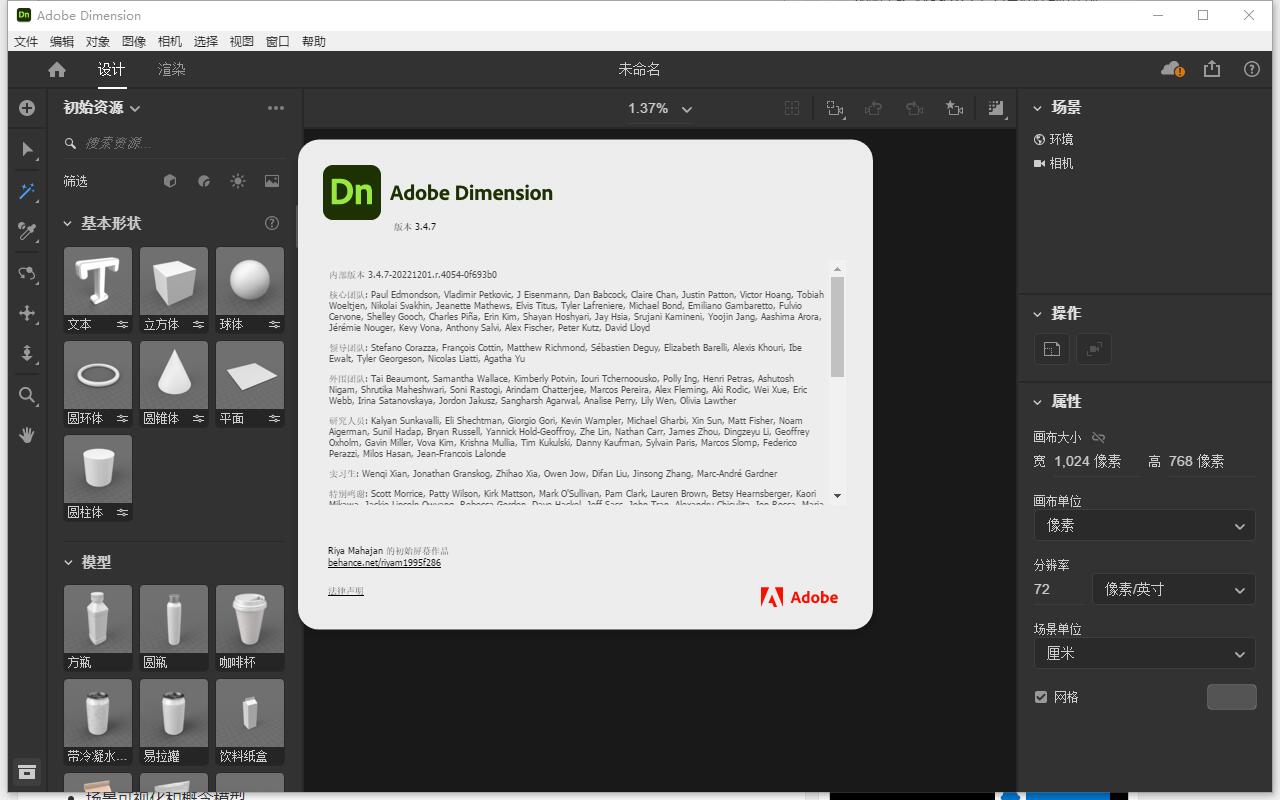
Task: Select the Sampler eyedropper tool
Action: 27,231
